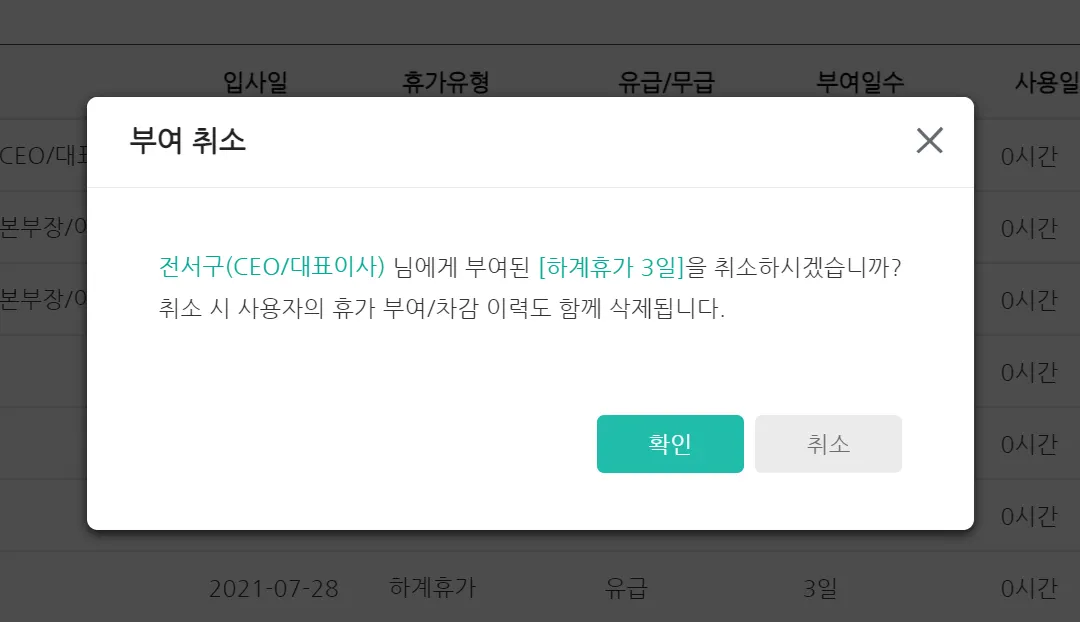Click the second 본부장 row label
Screen dimensions: 1080x622
pos(43,298)
